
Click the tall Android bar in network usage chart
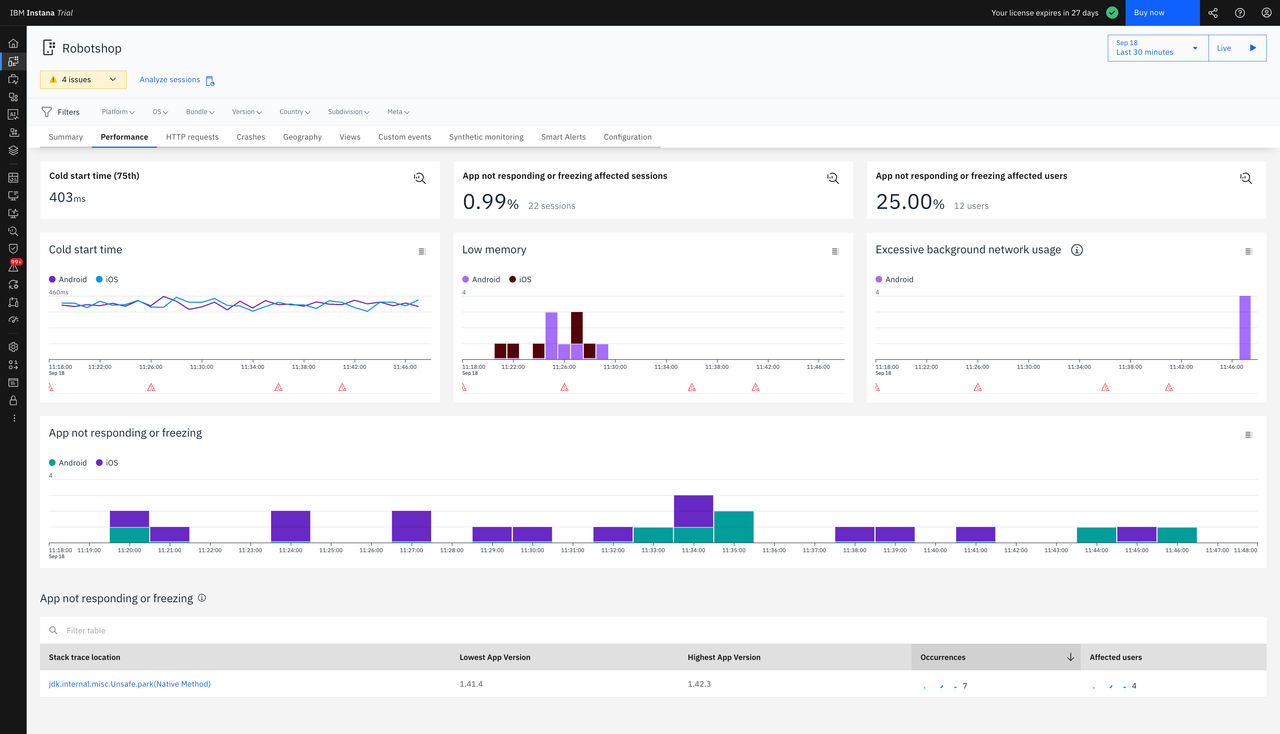[1245, 327]
